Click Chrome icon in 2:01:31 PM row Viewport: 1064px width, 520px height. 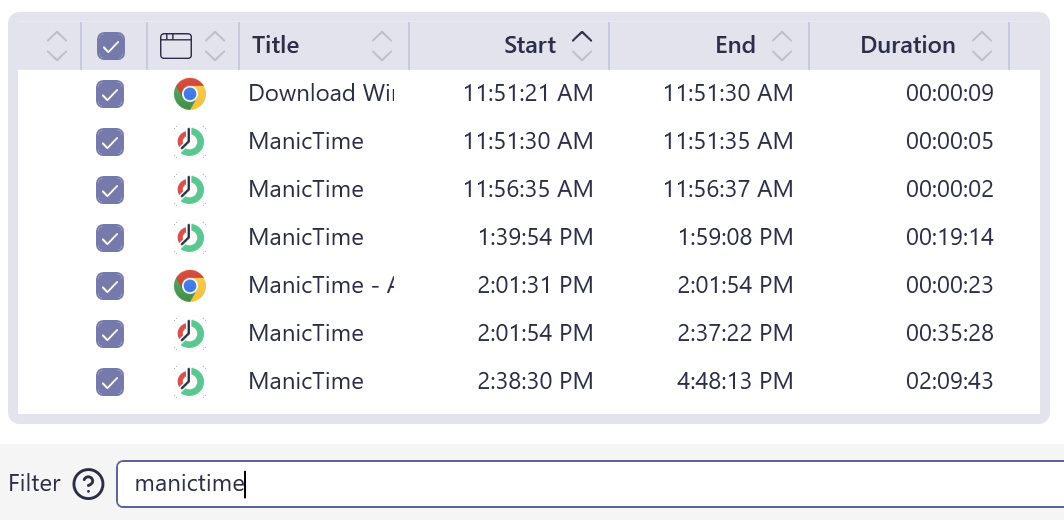tap(189, 286)
